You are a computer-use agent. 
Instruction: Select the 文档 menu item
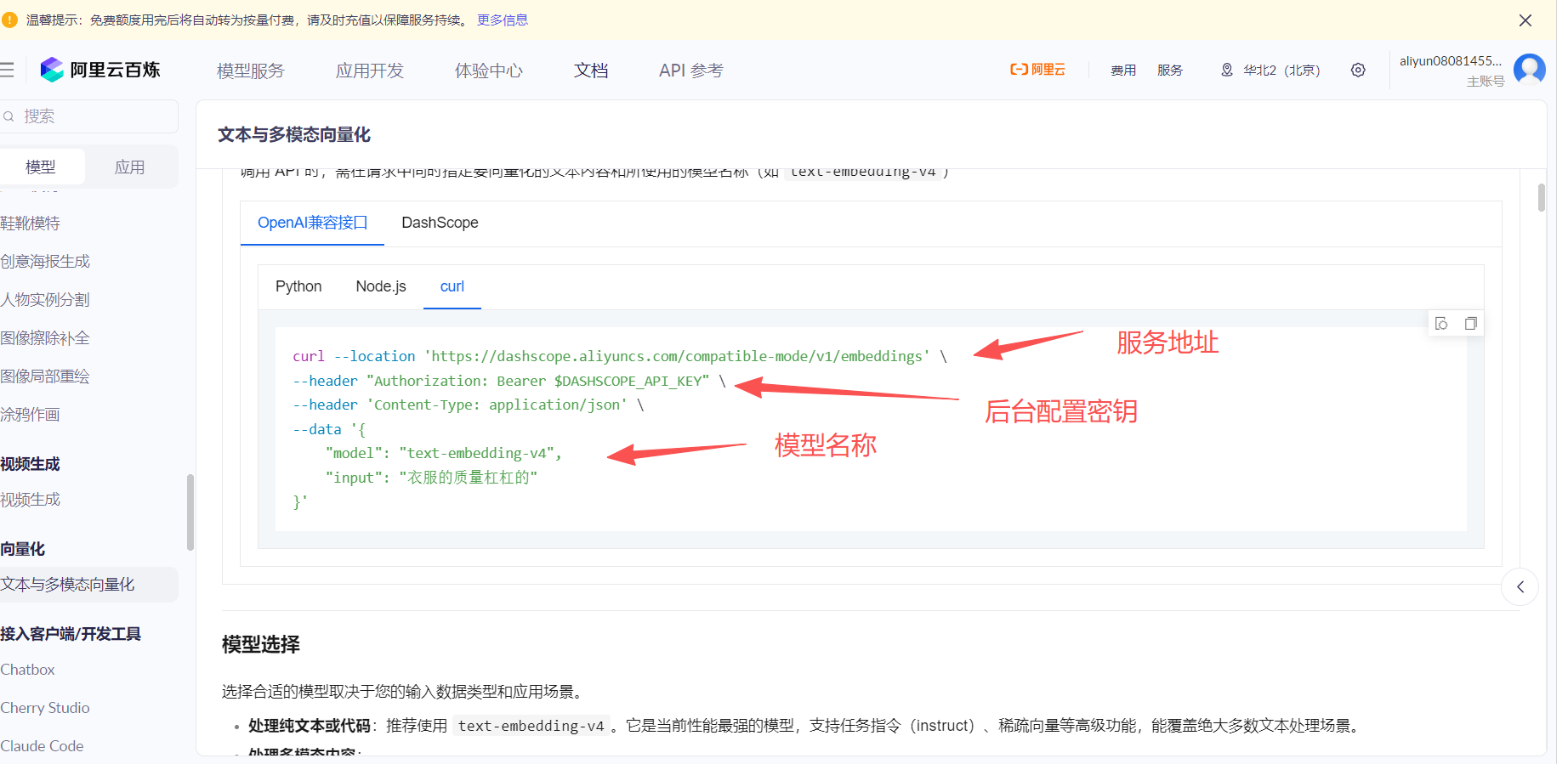pos(591,71)
